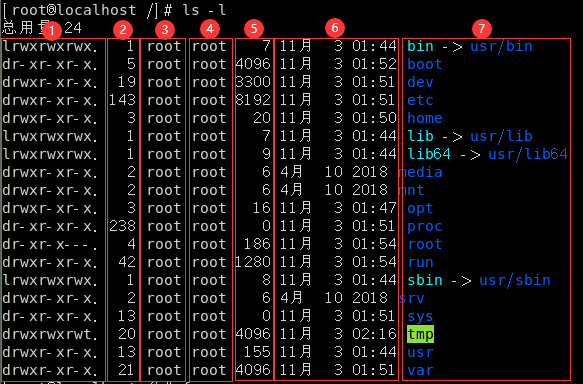The width and height of the screenshot is (583, 384).
Task: Click the month "11月" in the var row
Action: (x=296, y=370)
